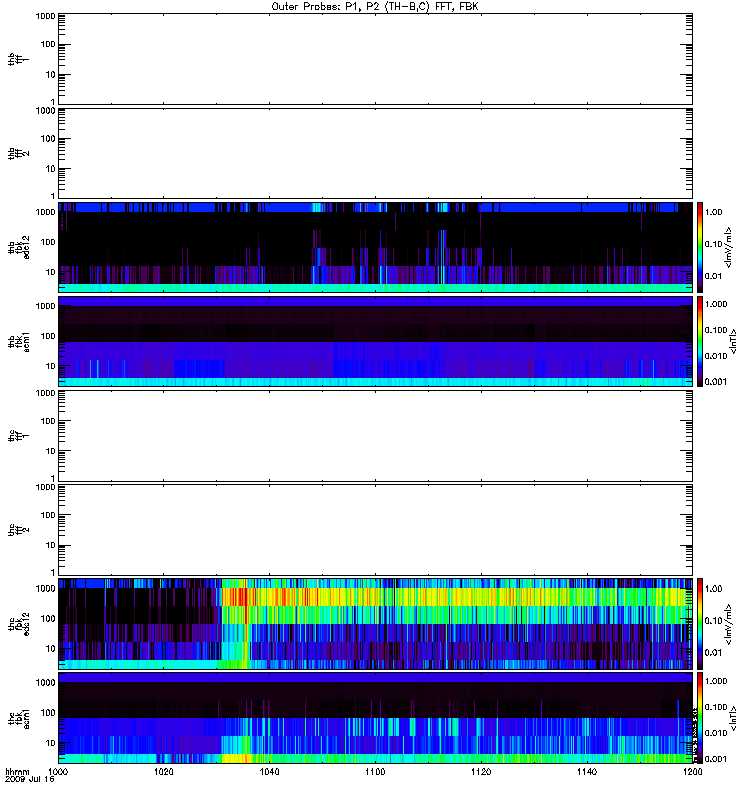Select the empty thb fff 1 panel

[x=375, y=59]
